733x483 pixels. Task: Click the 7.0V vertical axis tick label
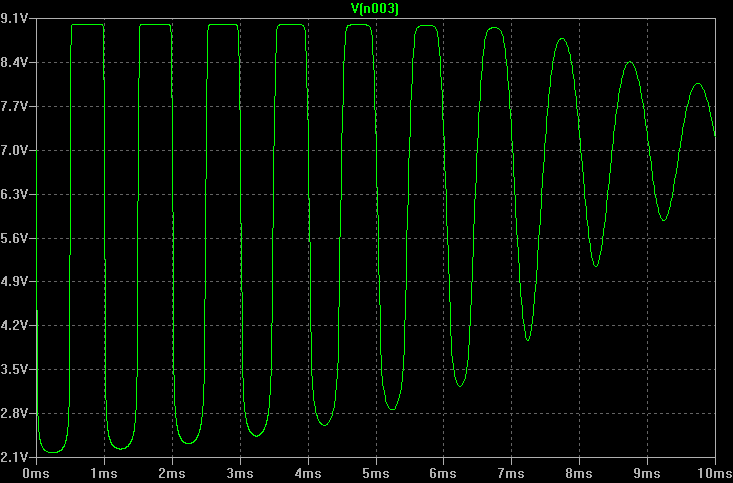click(17, 150)
